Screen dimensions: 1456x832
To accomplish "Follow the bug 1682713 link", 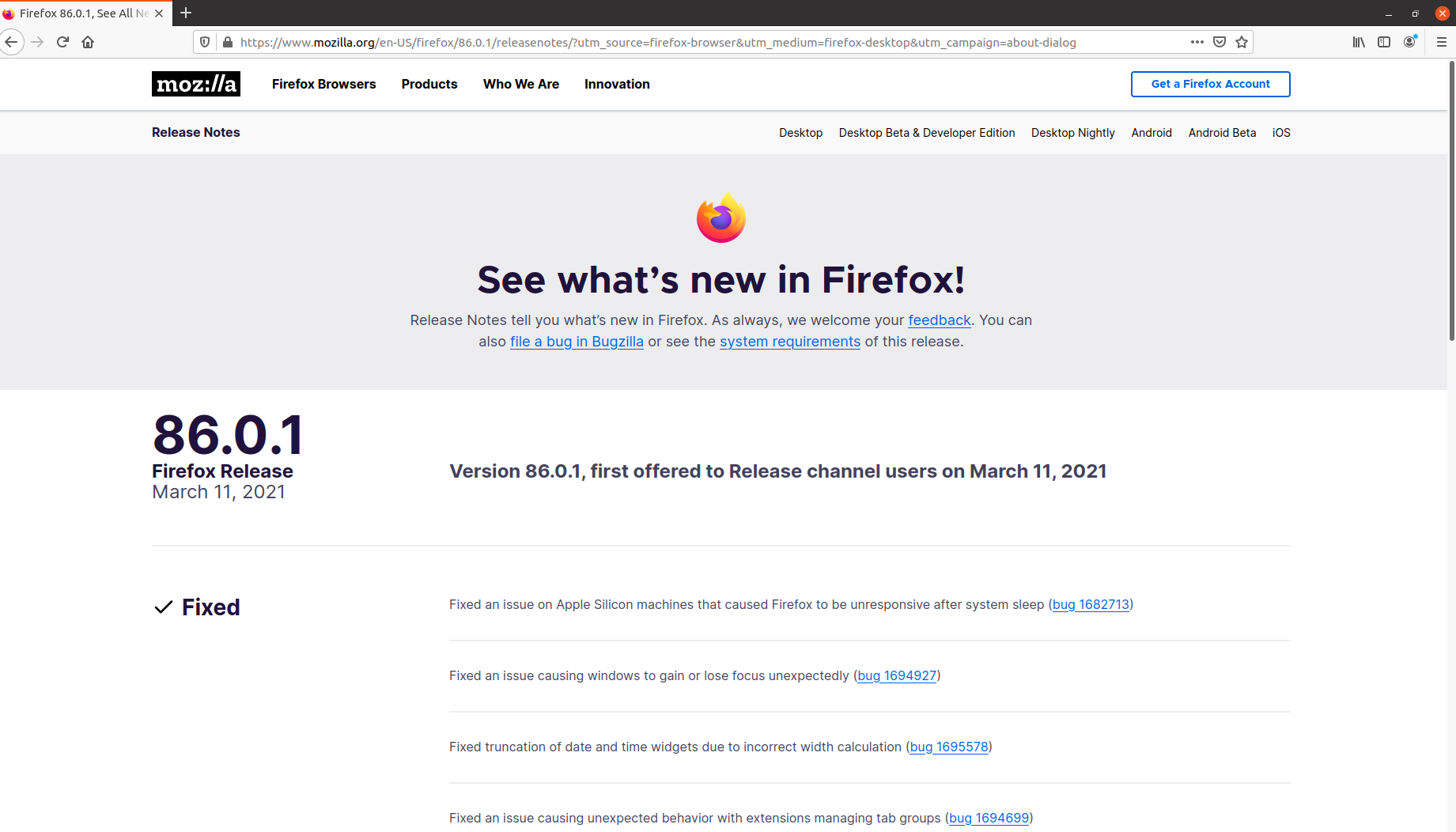I will [1091, 604].
